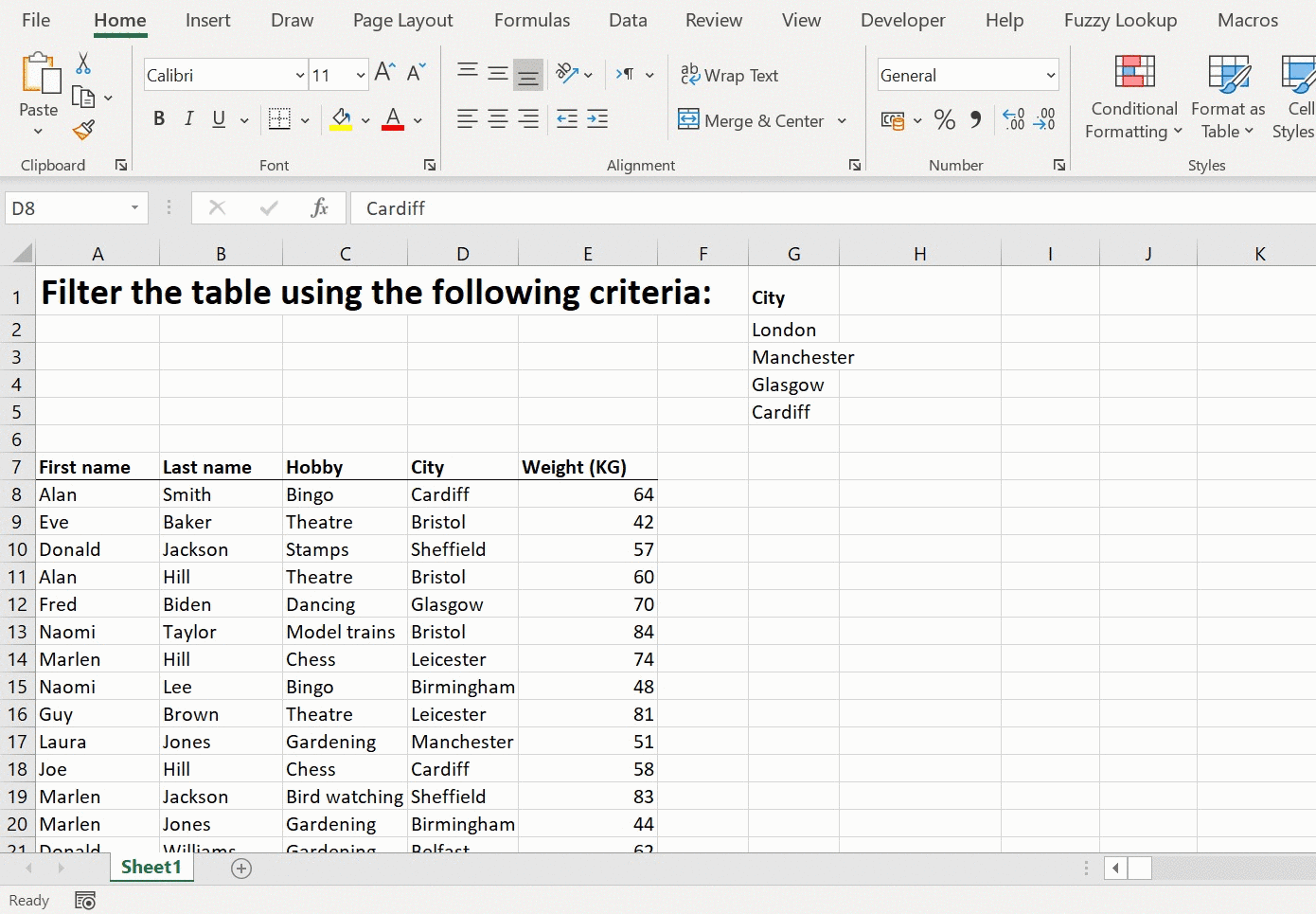The image size is (1316, 914).
Task: Click the Increase Indent icon
Action: click(597, 119)
